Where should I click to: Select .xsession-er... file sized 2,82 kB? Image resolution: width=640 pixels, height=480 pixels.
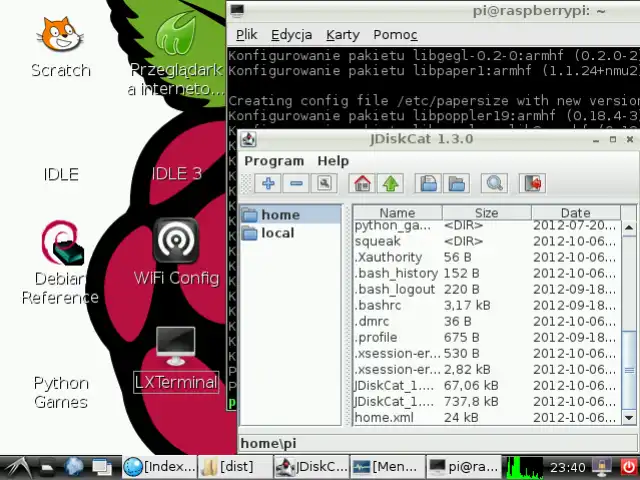pos(487,369)
